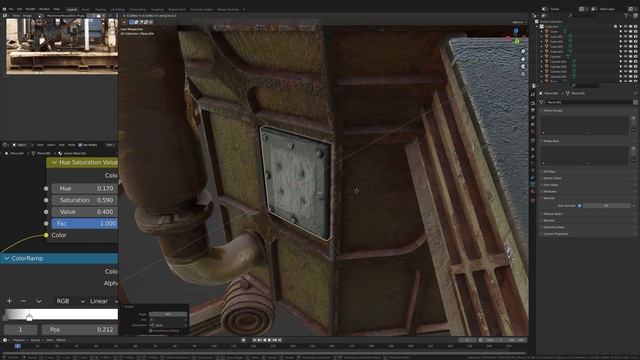Add a shape key with plus button
The height and width of the screenshot is (360, 640).
coord(633,149)
